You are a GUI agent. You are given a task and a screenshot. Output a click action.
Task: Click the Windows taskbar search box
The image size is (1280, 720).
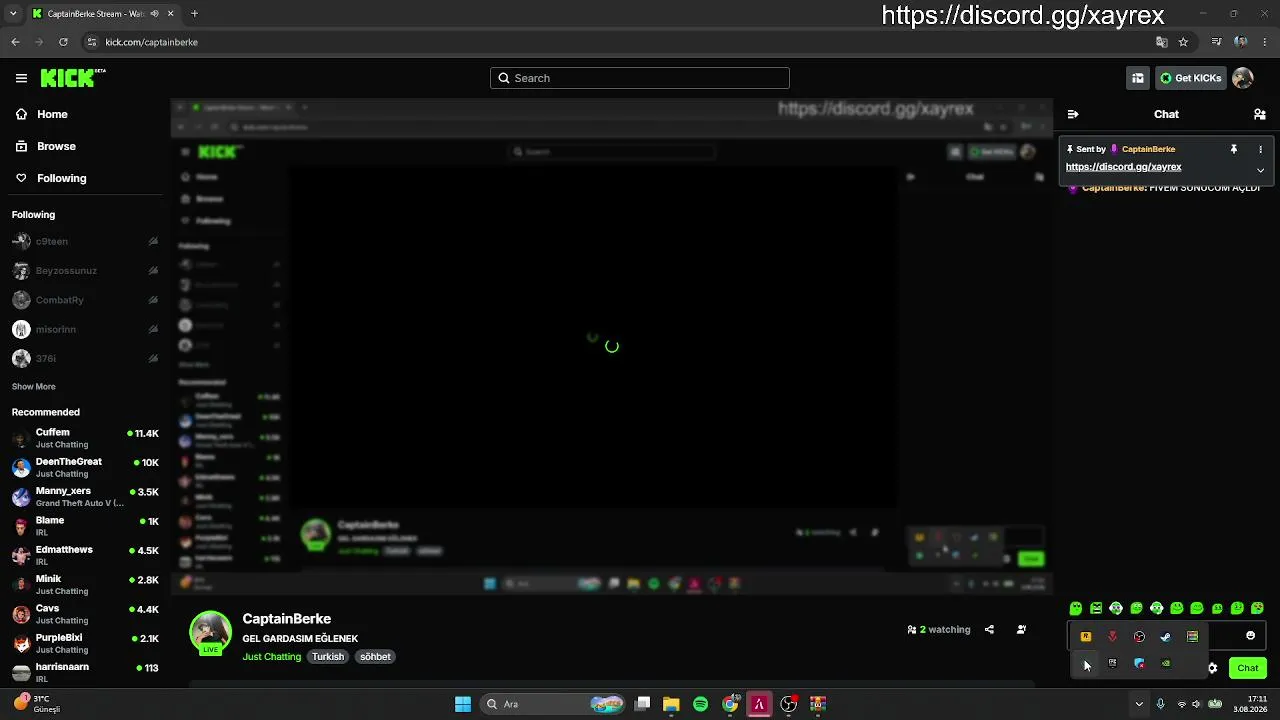552,704
